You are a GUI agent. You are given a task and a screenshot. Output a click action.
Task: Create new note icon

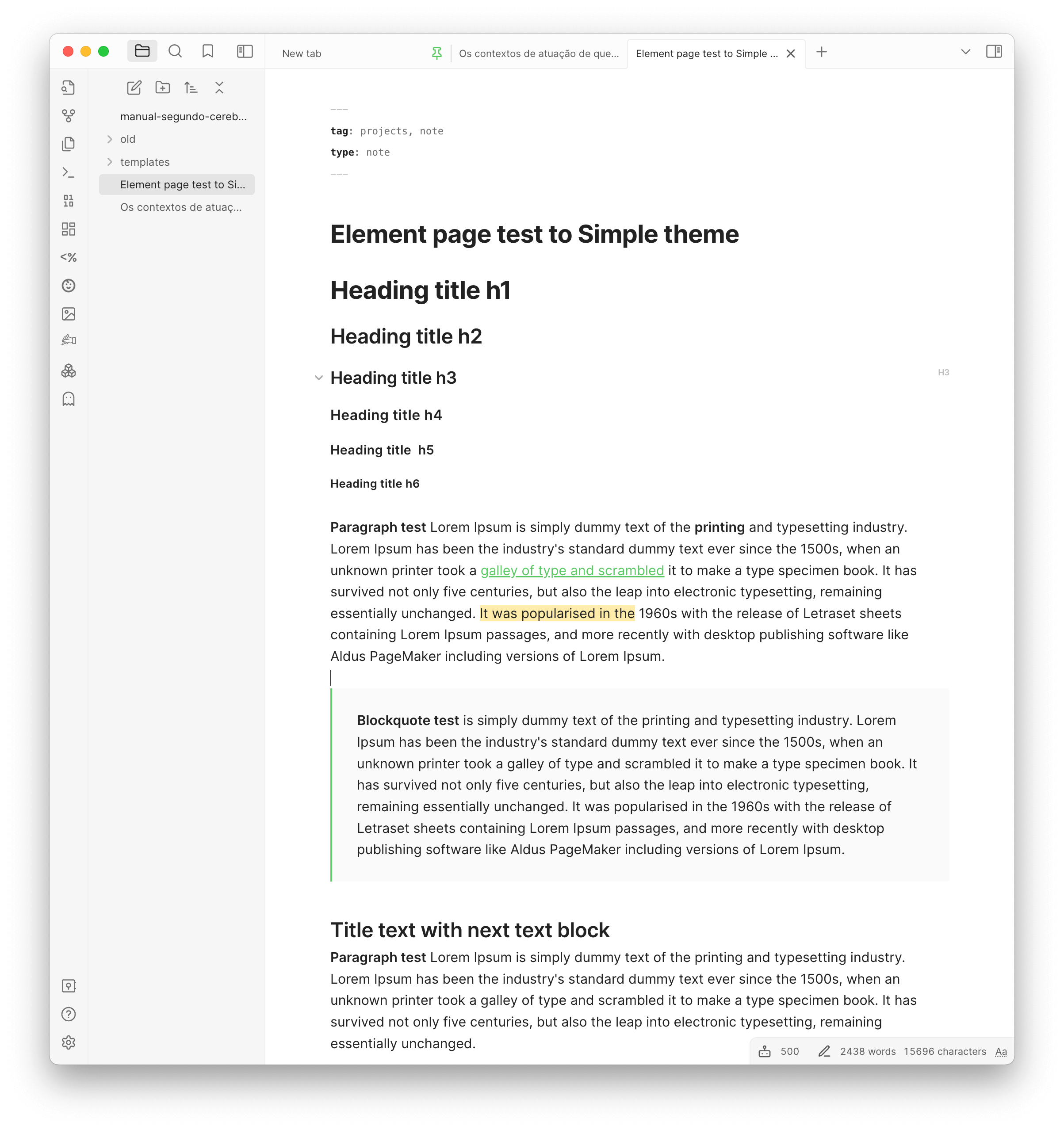(134, 88)
